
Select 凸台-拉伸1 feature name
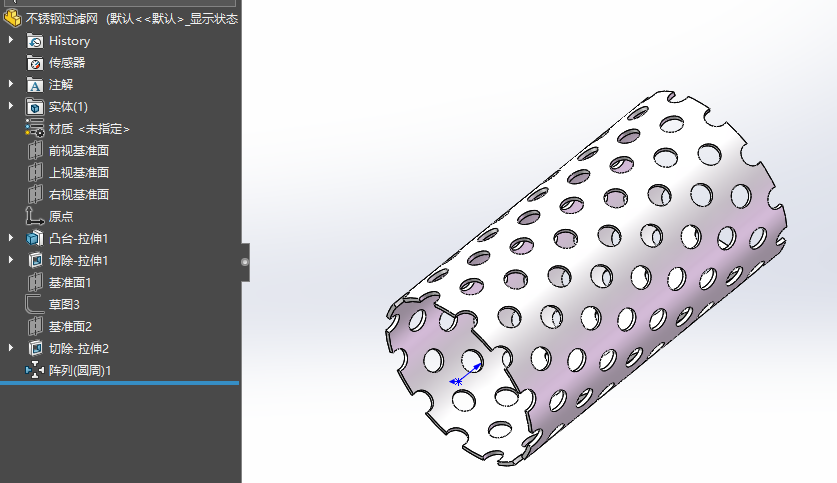78,239
